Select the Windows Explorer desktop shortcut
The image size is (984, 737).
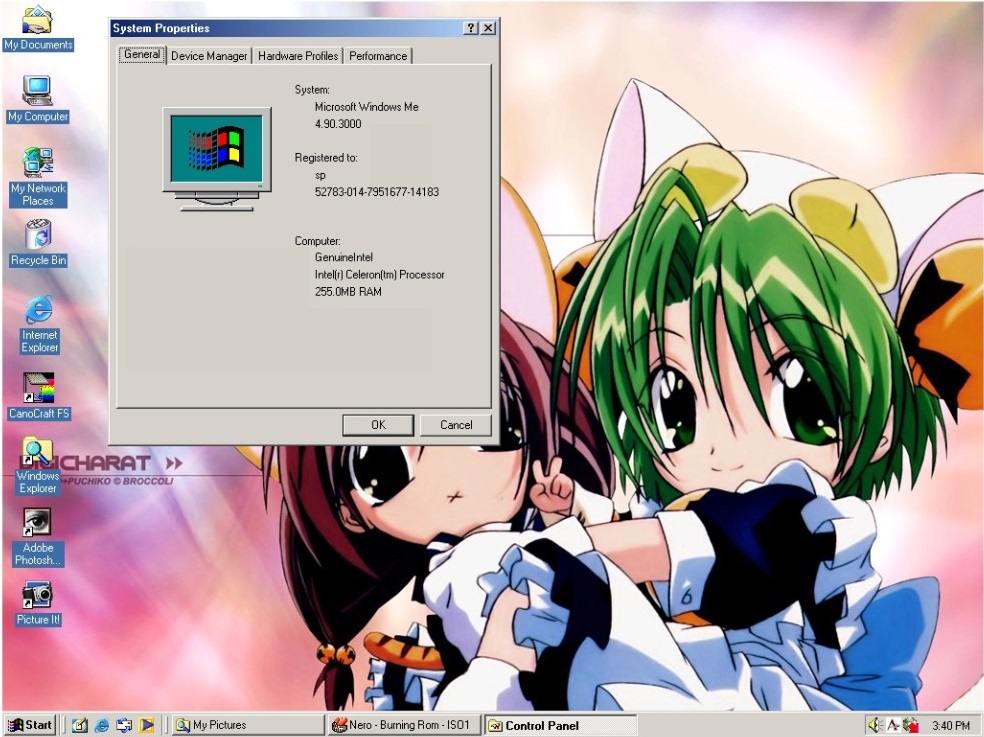click(x=38, y=466)
